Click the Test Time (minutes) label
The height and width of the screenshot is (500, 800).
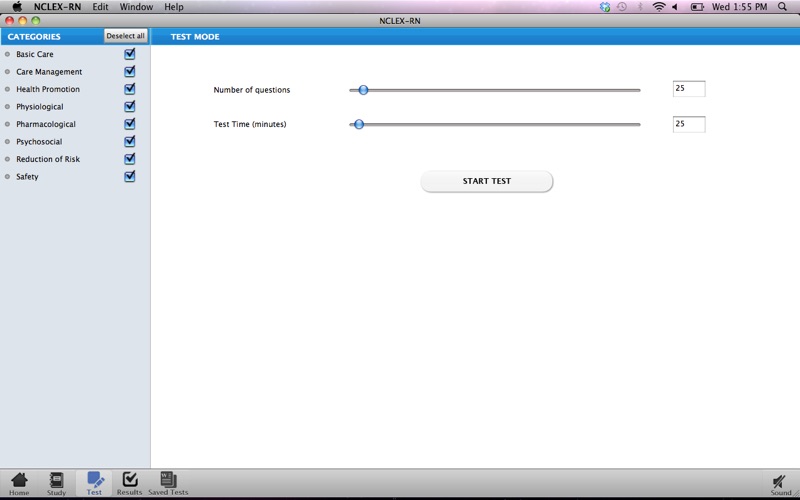250,124
